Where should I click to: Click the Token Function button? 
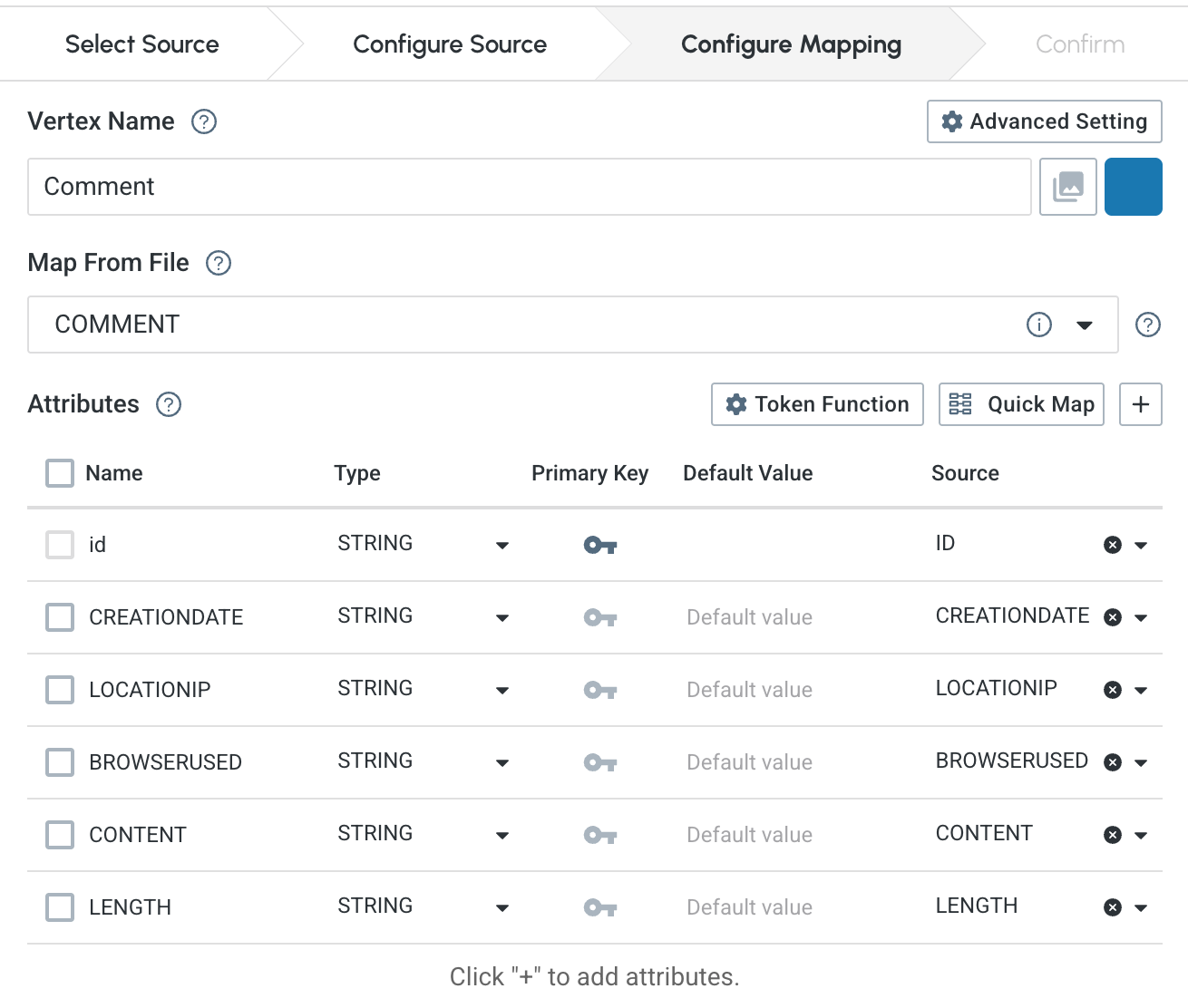click(x=815, y=404)
